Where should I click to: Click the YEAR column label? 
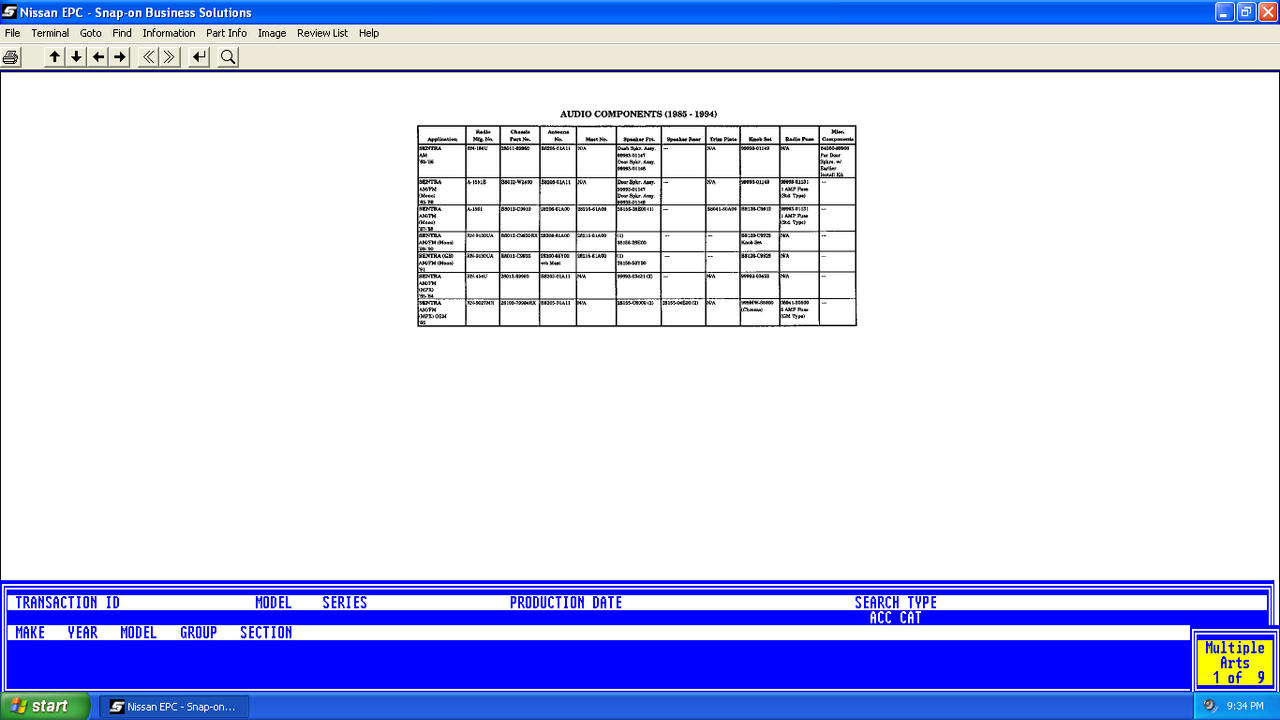click(83, 632)
